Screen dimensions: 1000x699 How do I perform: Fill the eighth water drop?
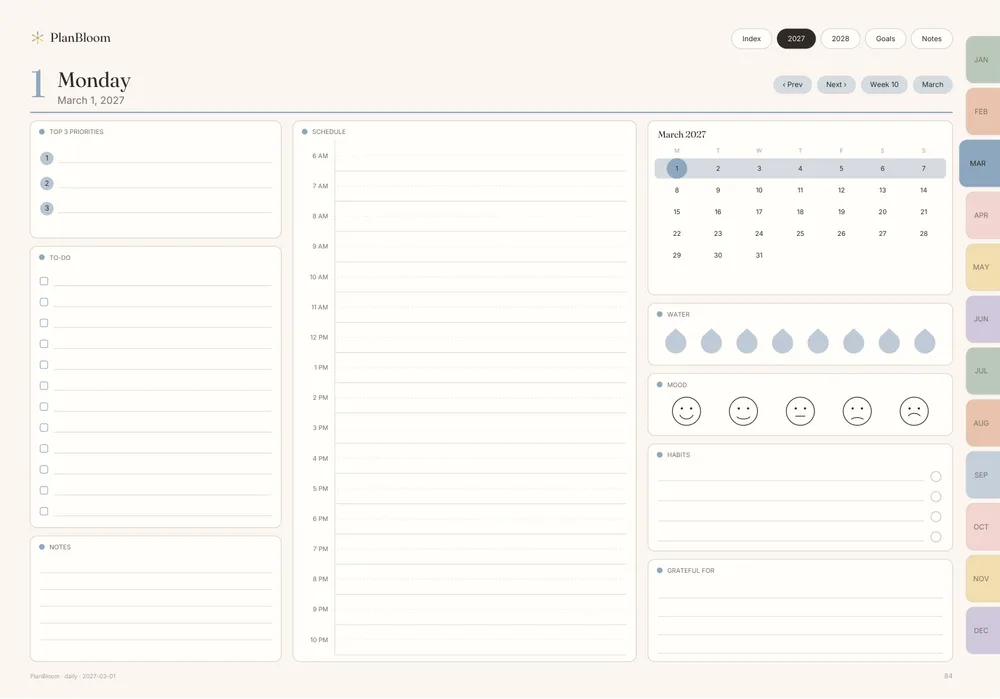click(x=925, y=341)
